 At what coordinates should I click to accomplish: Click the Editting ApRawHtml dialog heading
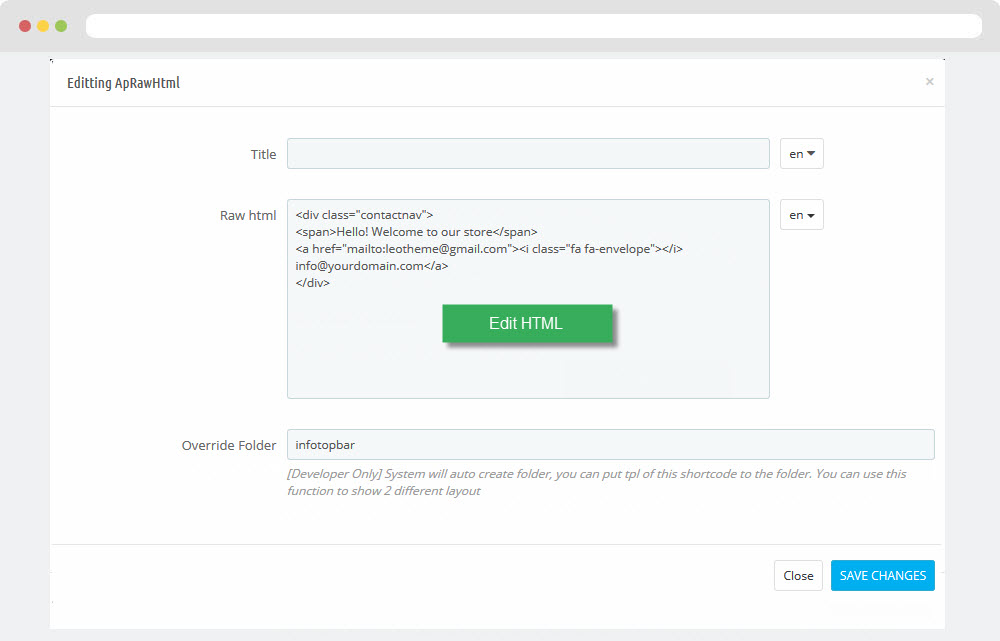click(x=123, y=83)
